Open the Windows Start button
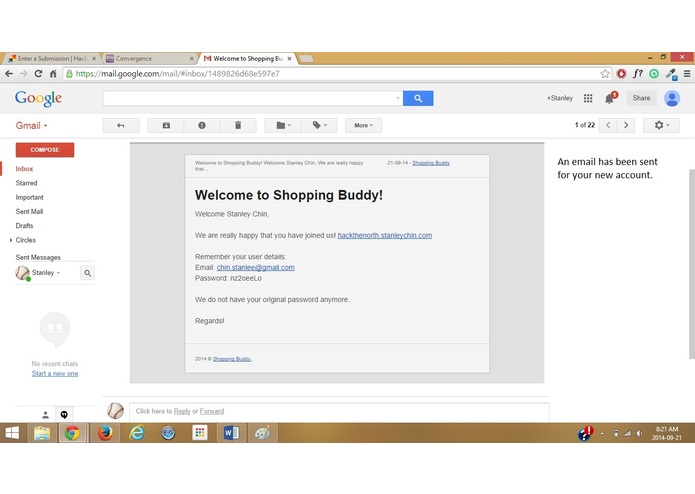695x494 pixels. coord(12,433)
